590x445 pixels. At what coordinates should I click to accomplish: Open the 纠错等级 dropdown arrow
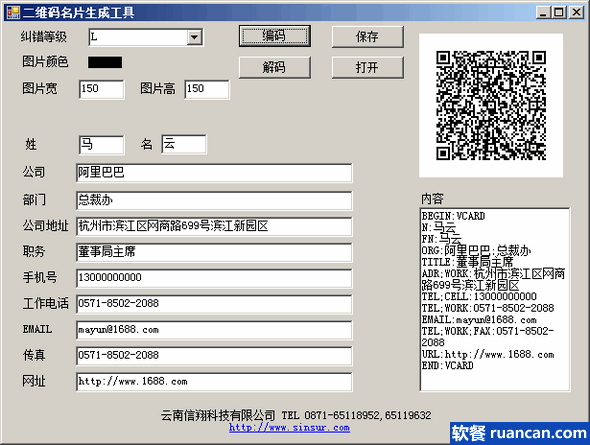(195, 37)
